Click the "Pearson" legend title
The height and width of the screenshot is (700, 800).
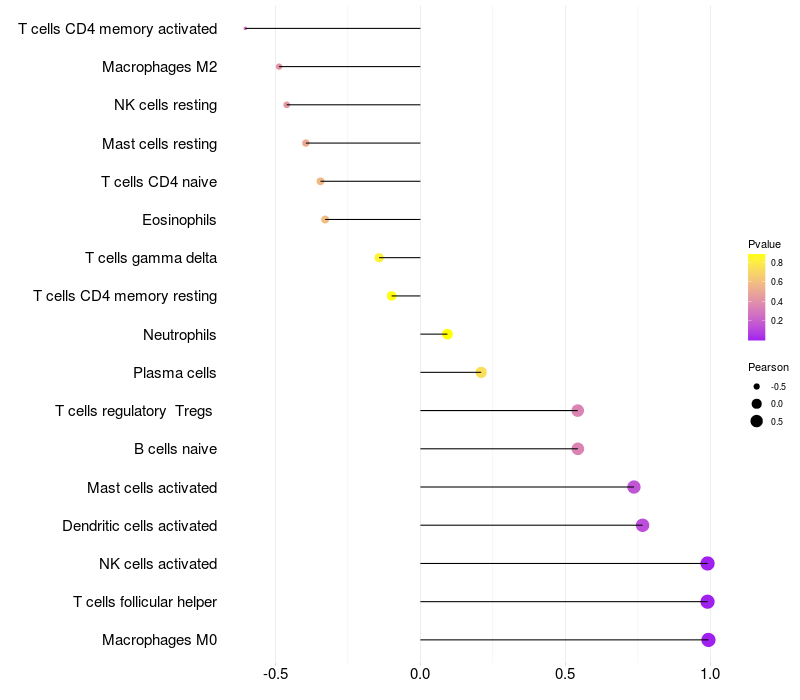coord(768,367)
